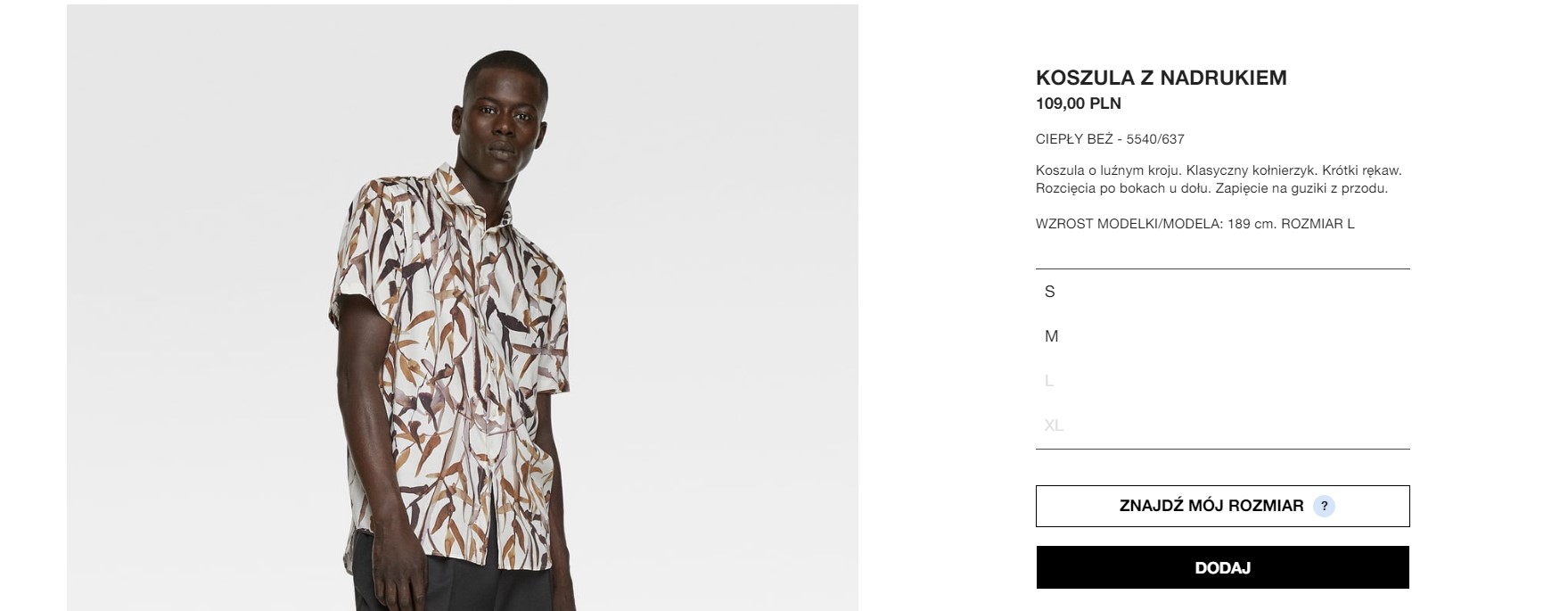
Task: Open ZNAJDŹ MÓJ ROZMIAR size finder
Action: tap(1222, 506)
